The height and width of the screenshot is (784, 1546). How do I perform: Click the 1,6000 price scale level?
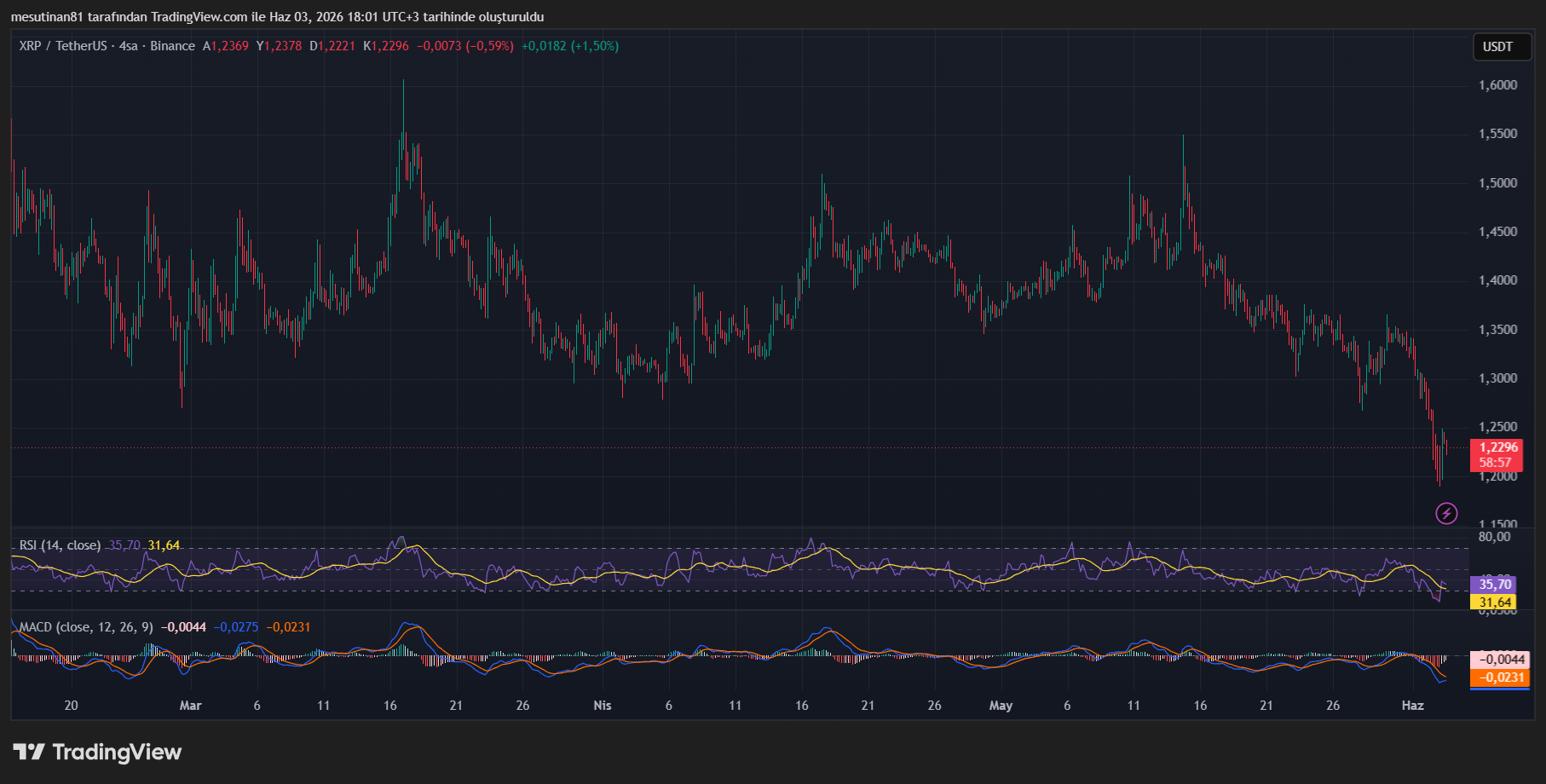click(x=1498, y=85)
